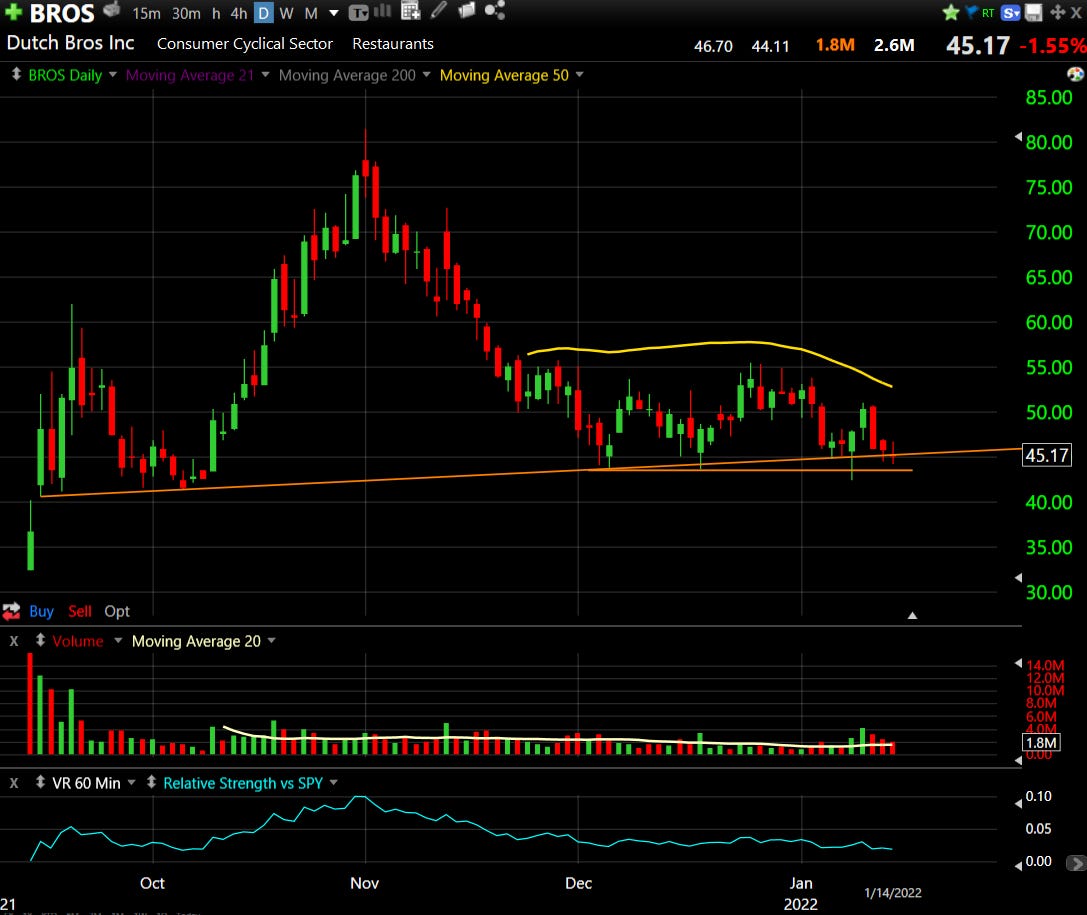Screen dimensions: 1087x915
Task: Click the 44.11 low value
Action: (x=770, y=46)
